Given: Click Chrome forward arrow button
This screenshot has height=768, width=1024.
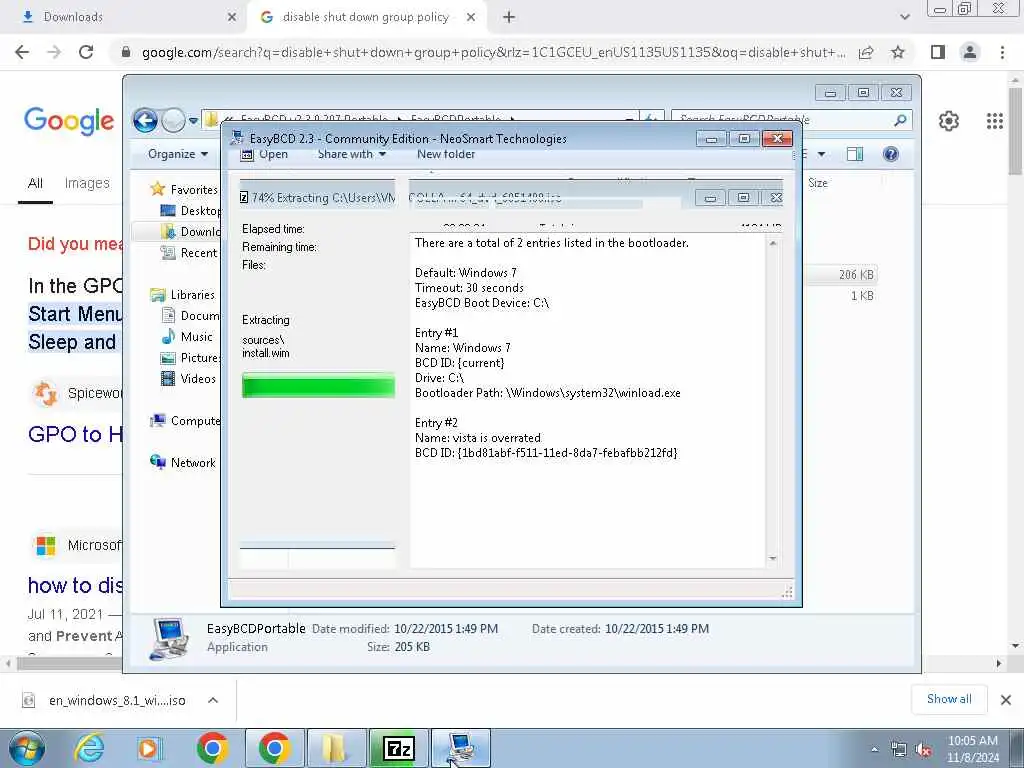Looking at the screenshot, I should pos(54,52).
